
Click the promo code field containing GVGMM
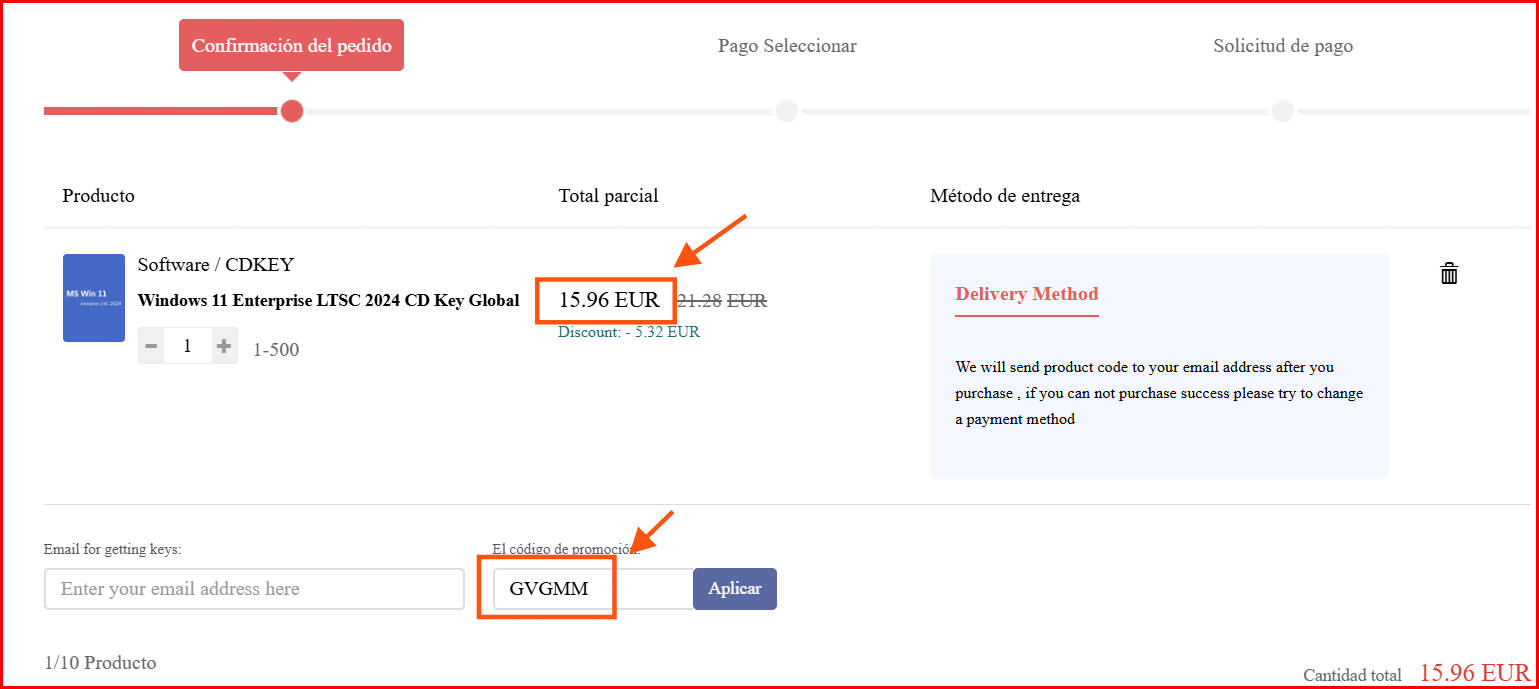[x=593, y=589]
